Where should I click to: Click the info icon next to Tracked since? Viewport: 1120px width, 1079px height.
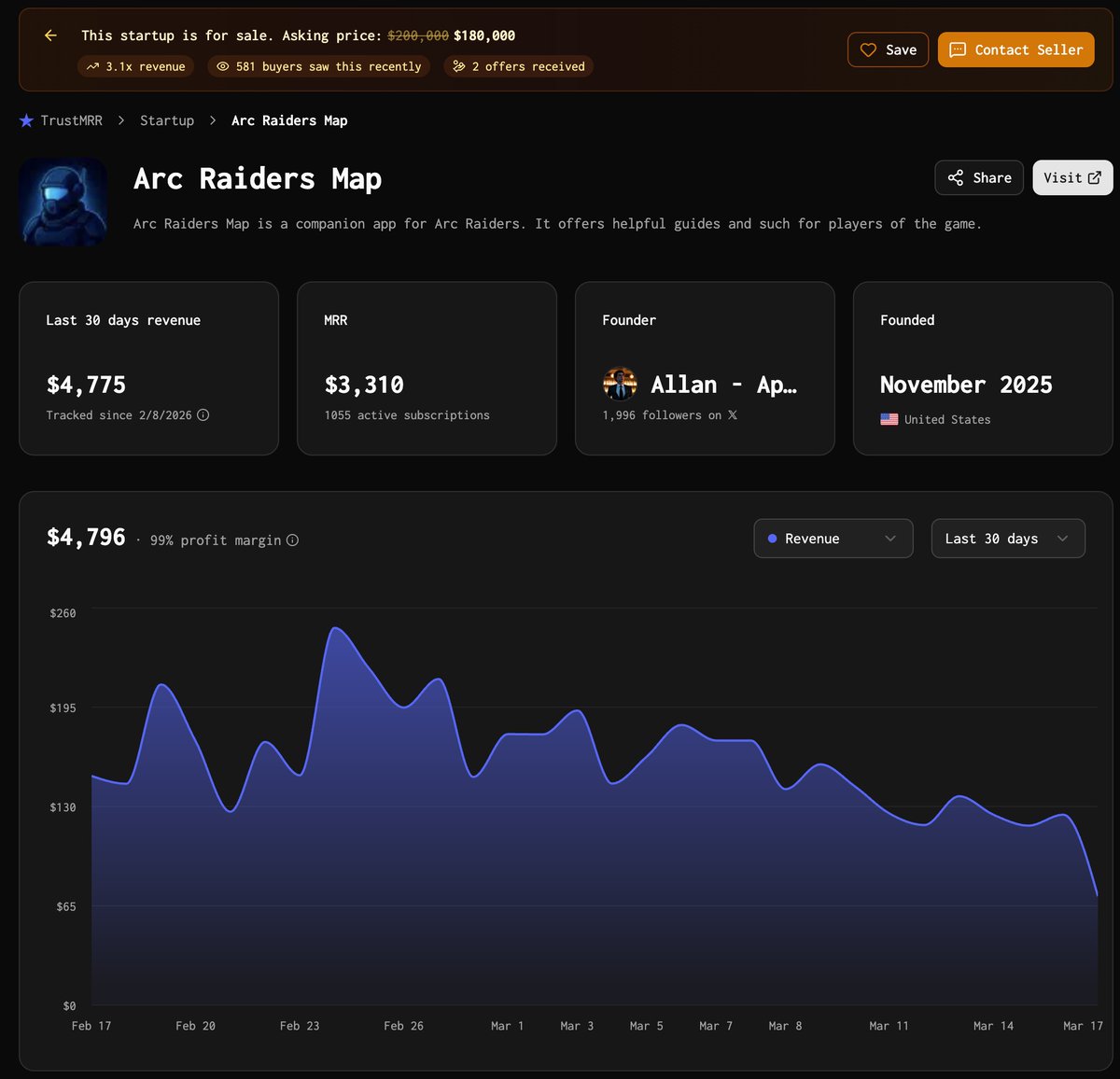pos(203,415)
